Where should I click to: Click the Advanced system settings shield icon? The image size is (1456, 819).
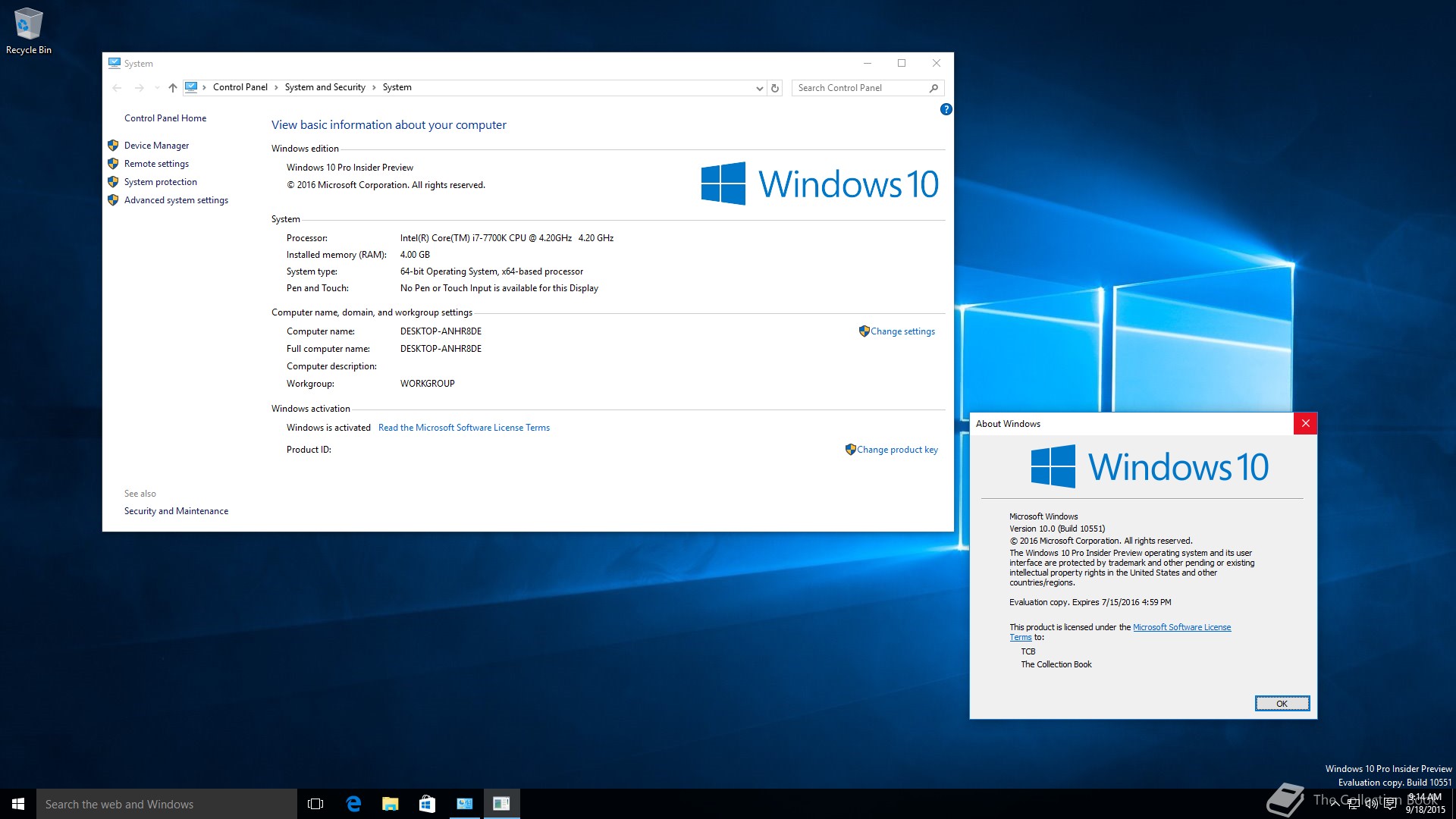tap(113, 199)
